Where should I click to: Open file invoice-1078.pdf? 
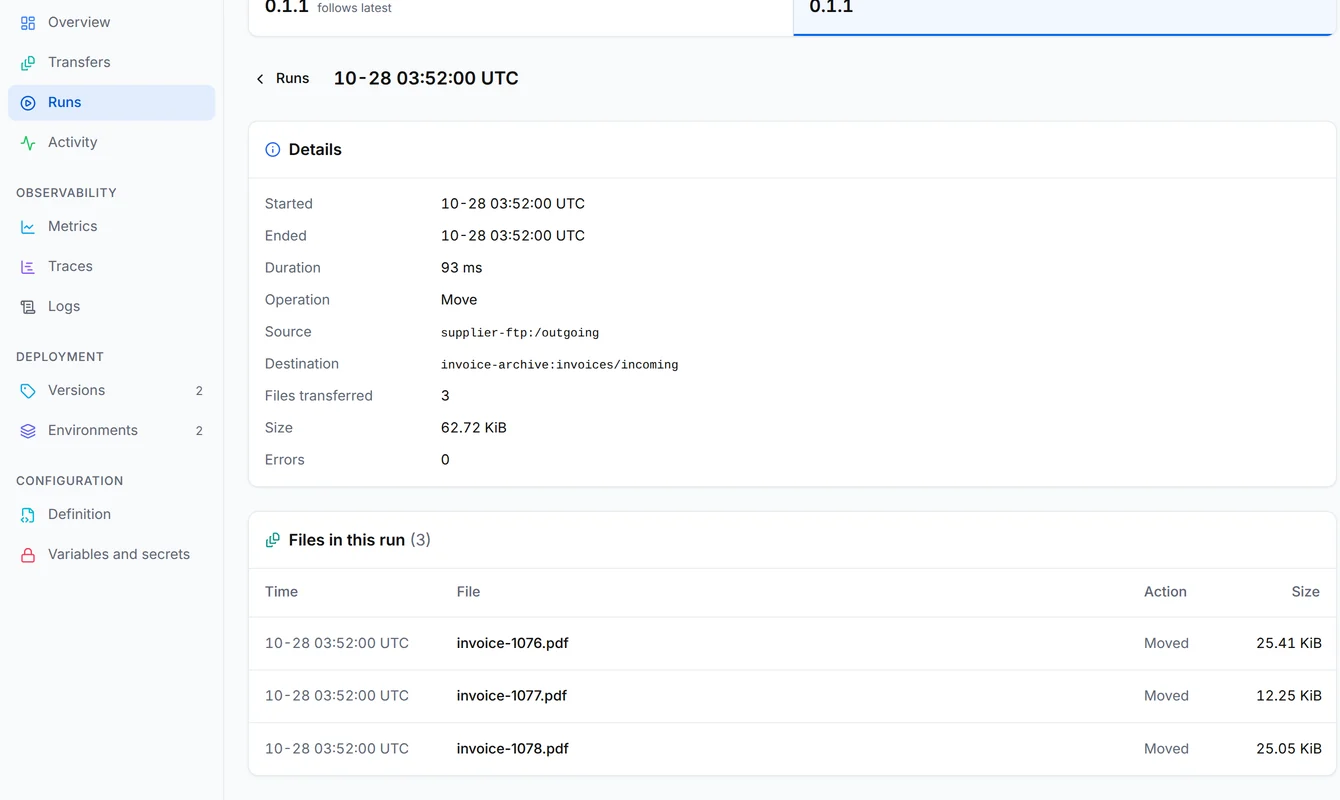(x=512, y=749)
